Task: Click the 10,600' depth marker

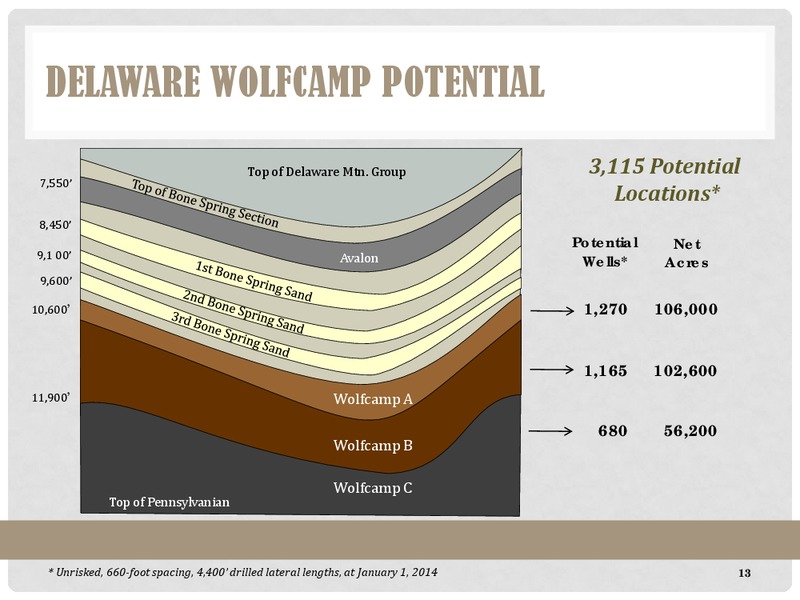Action: (x=51, y=310)
